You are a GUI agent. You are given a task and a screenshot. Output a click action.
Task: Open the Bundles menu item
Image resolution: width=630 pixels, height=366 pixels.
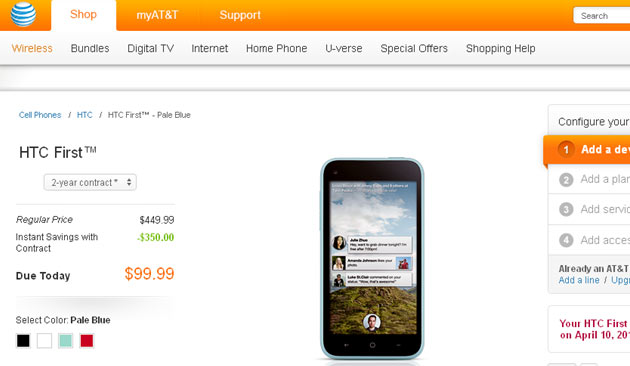click(x=90, y=49)
